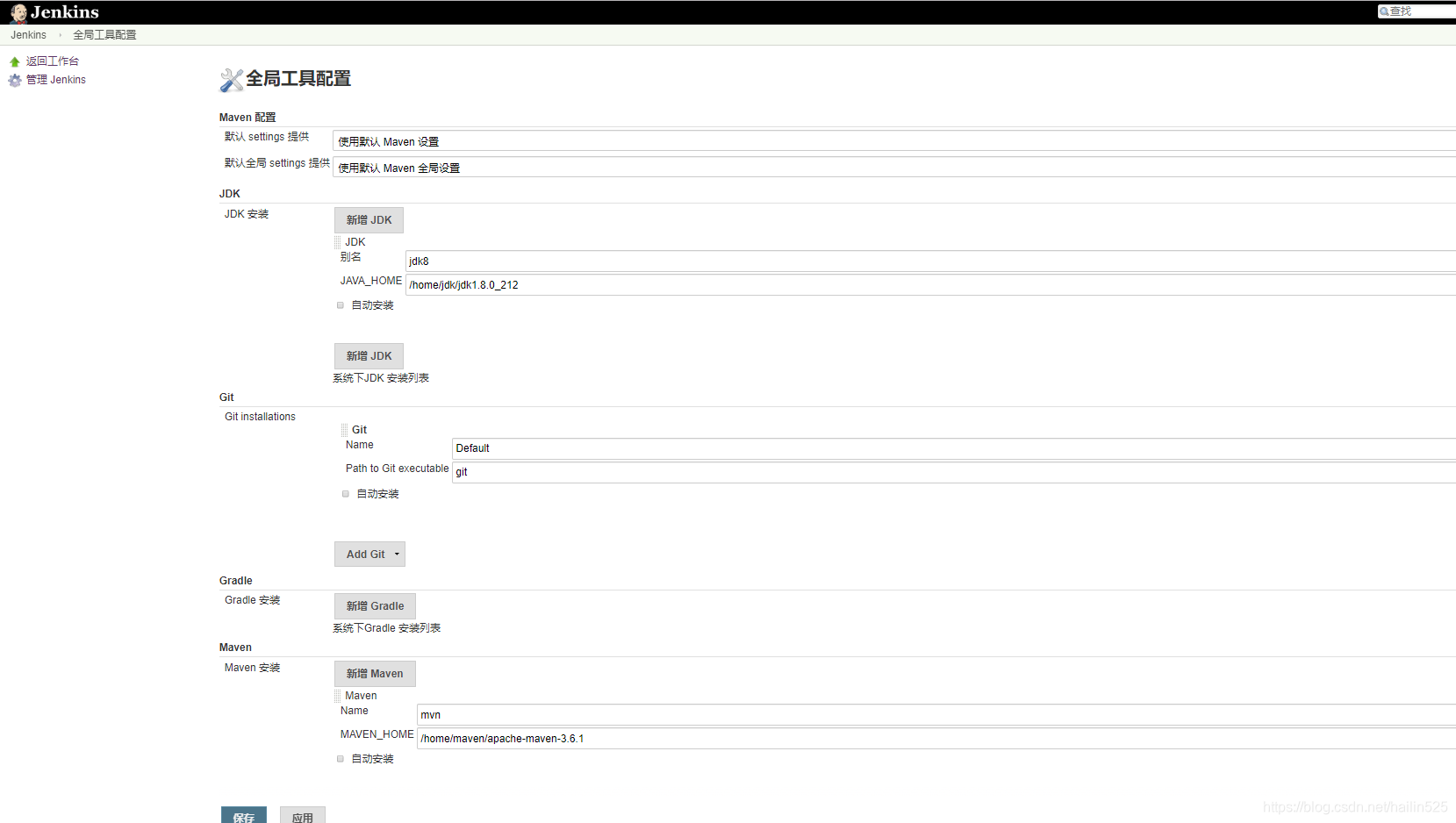Open the Jenkins breadcrumb item
1456x823 pixels.
coord(29,35)
